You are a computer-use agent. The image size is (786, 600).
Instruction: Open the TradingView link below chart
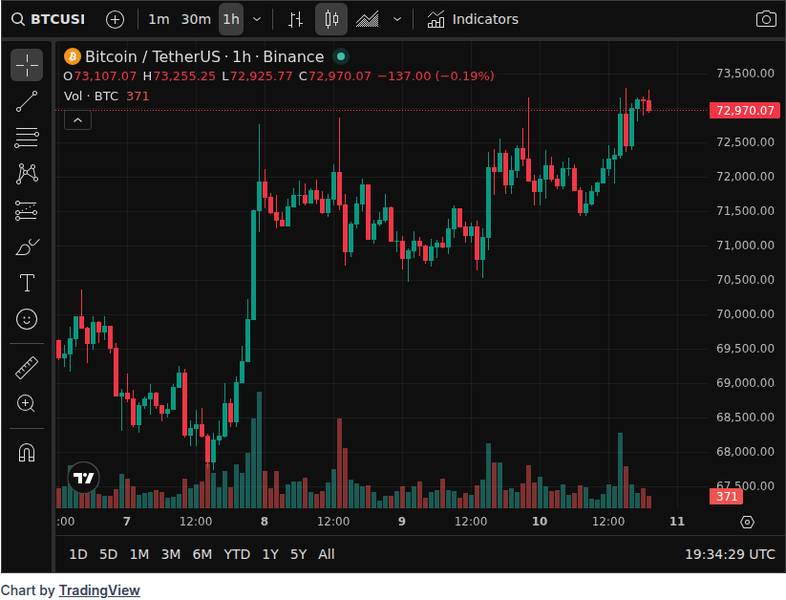click(x=99, y=590)
